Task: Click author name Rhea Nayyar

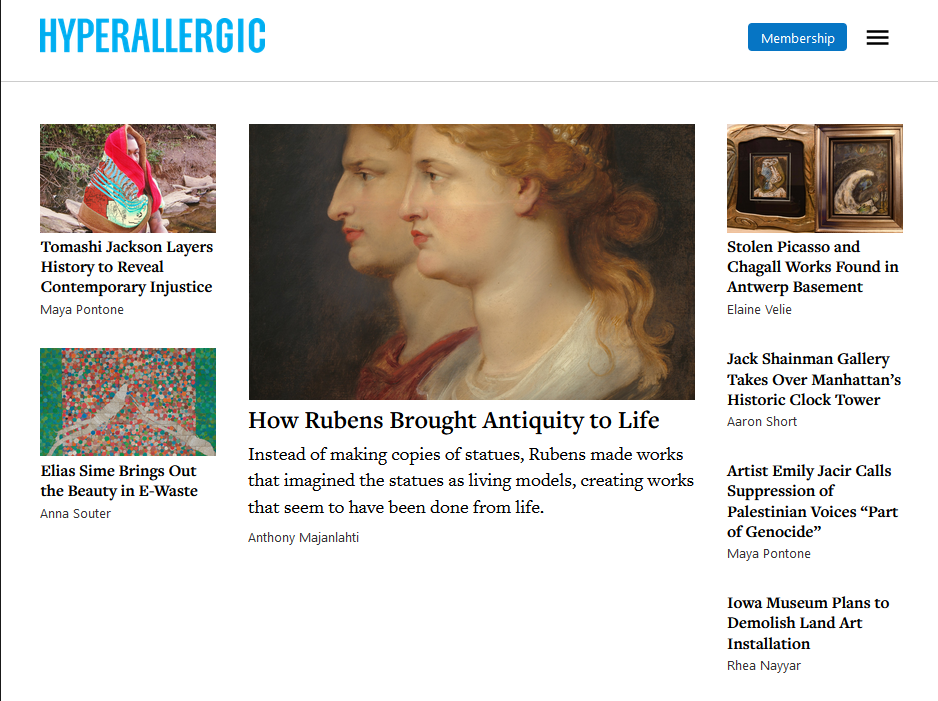Action: [764, 665]
